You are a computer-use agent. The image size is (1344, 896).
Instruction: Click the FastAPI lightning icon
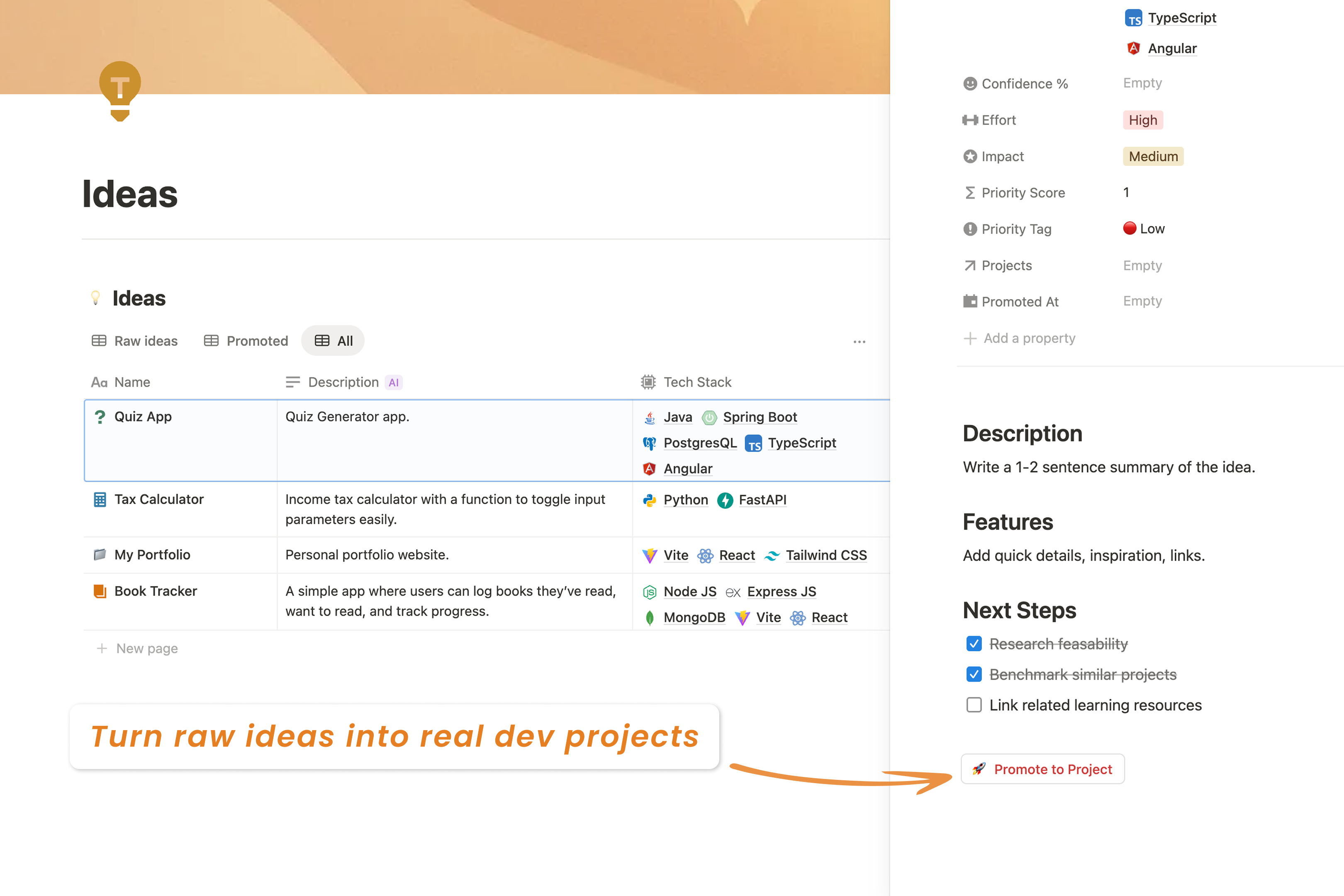(x=725, y=500)
